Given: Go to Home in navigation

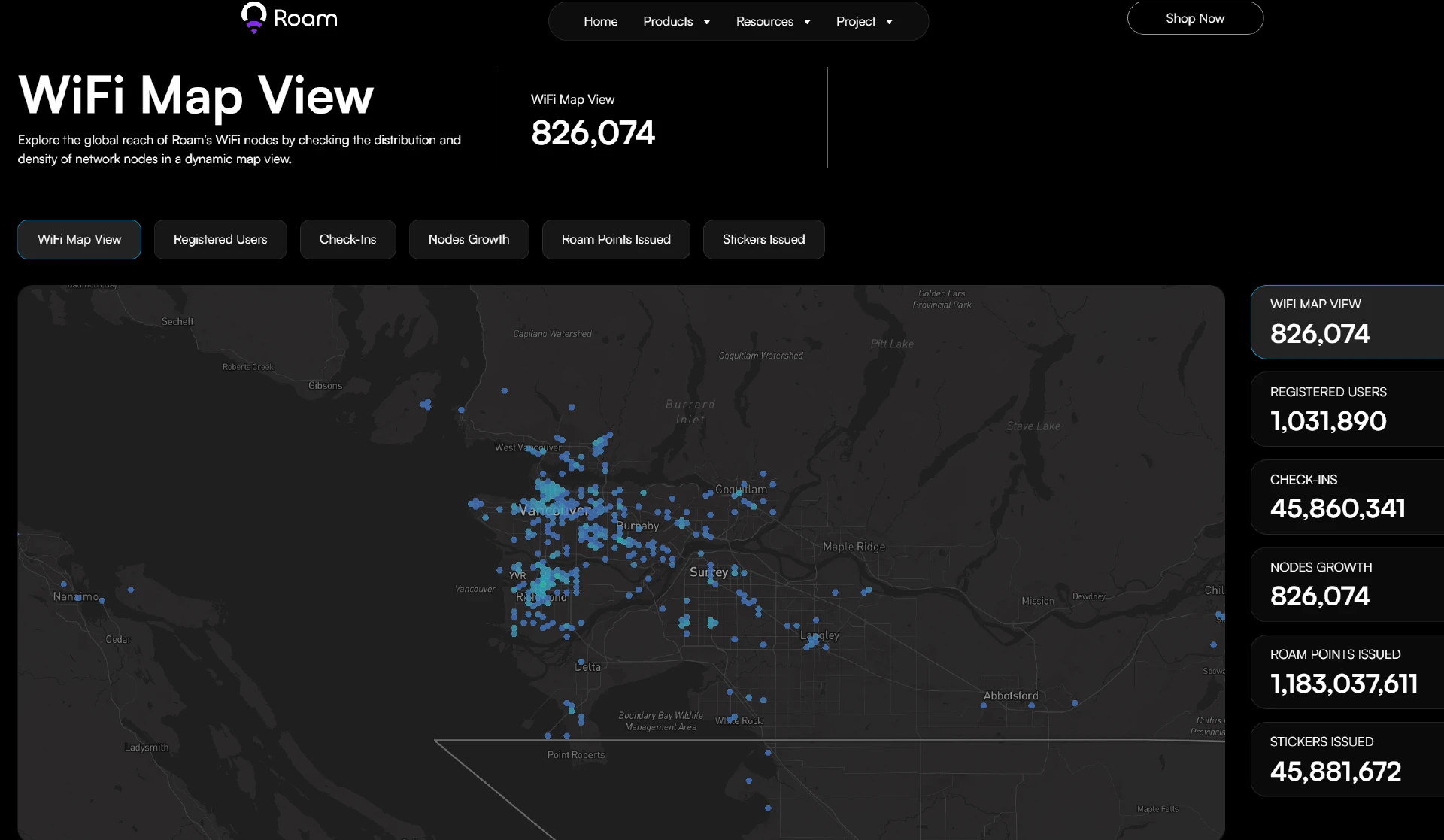Looking at the screenshot, I should point(600,22).
